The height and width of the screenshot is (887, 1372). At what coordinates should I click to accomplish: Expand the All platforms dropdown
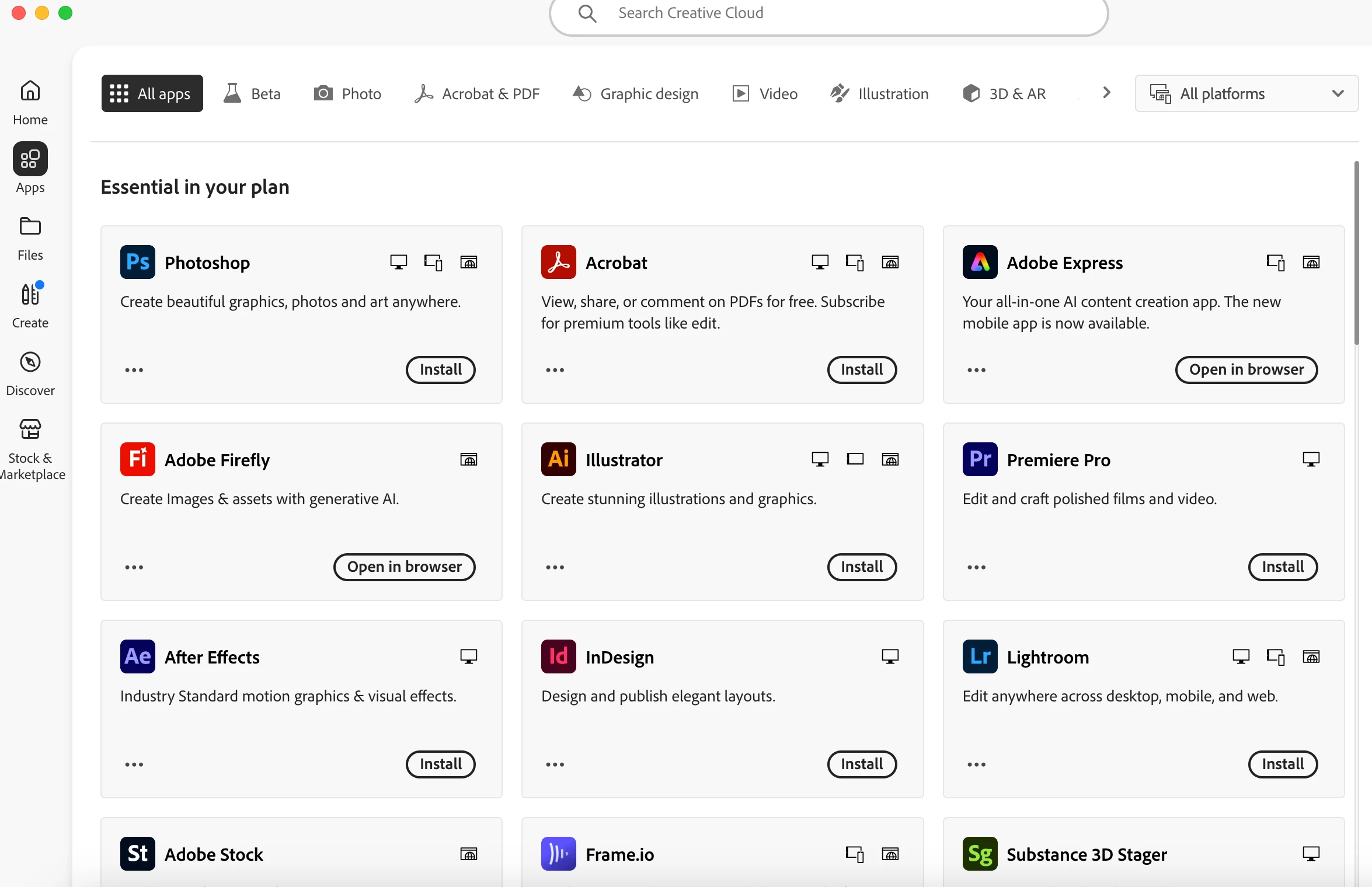[1246, 93]
